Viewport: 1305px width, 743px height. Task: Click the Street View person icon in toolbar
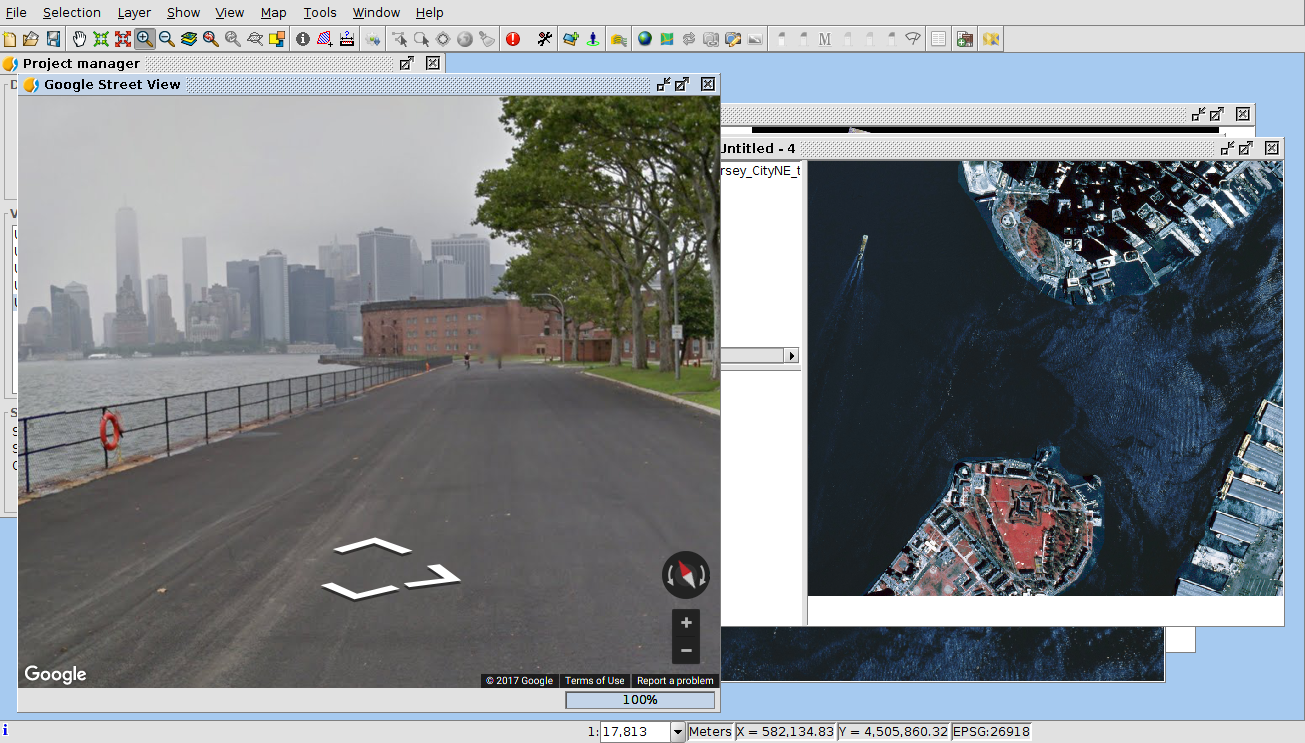click(x=593, y=39)
